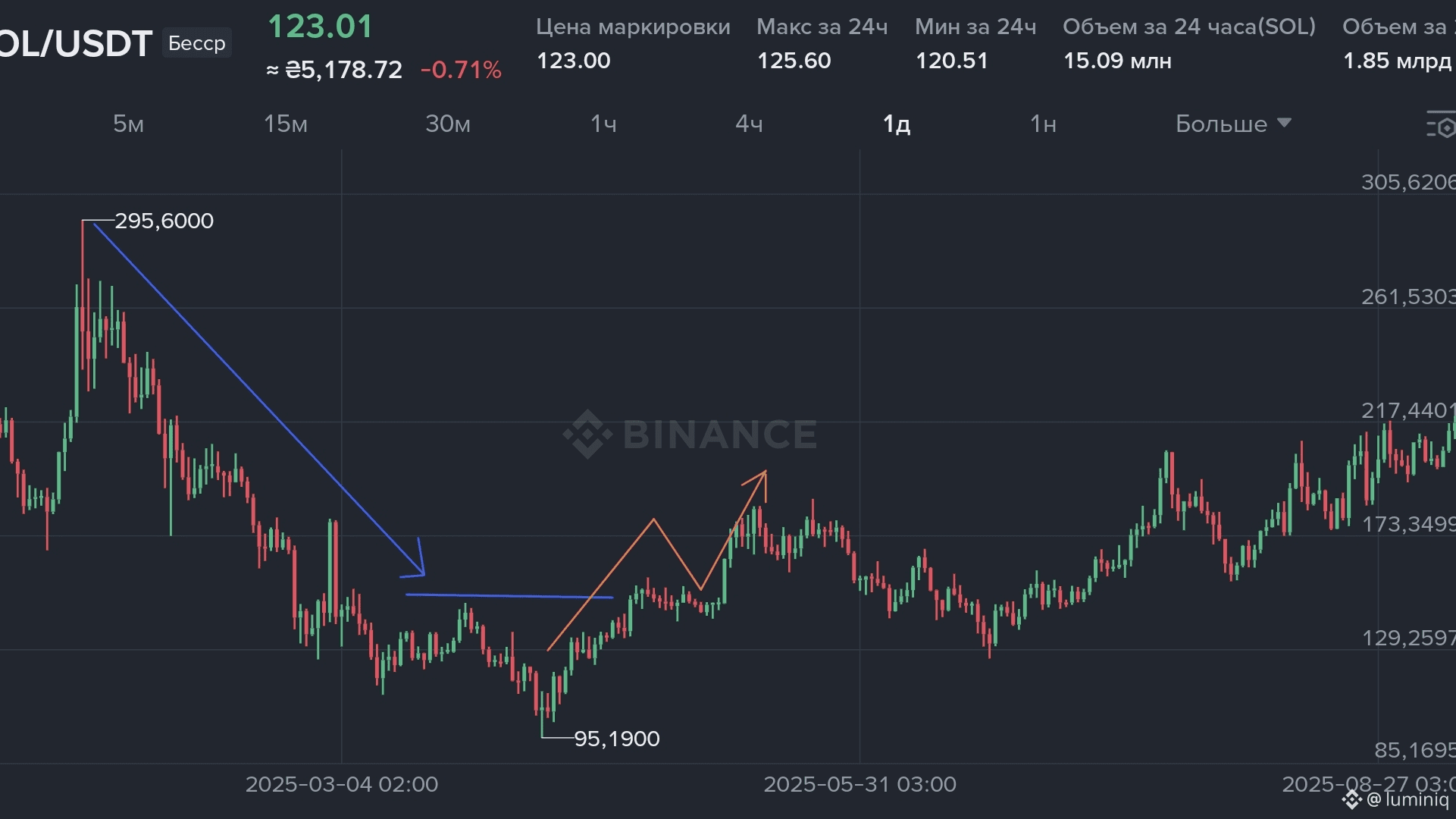Choose the 4ч timeframe

pos(749,124)
